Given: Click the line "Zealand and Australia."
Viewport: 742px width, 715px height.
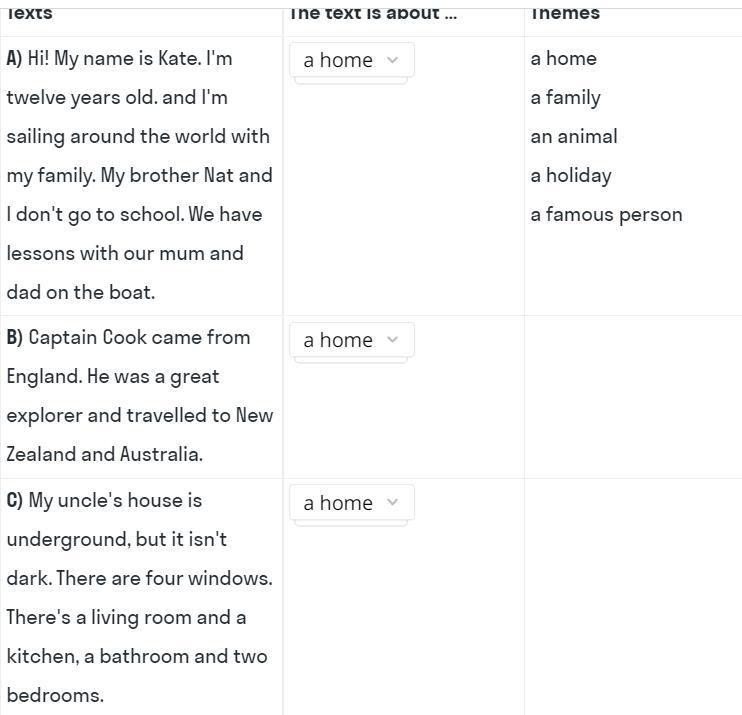Looking at the screenshot, I should pos(104,455).
